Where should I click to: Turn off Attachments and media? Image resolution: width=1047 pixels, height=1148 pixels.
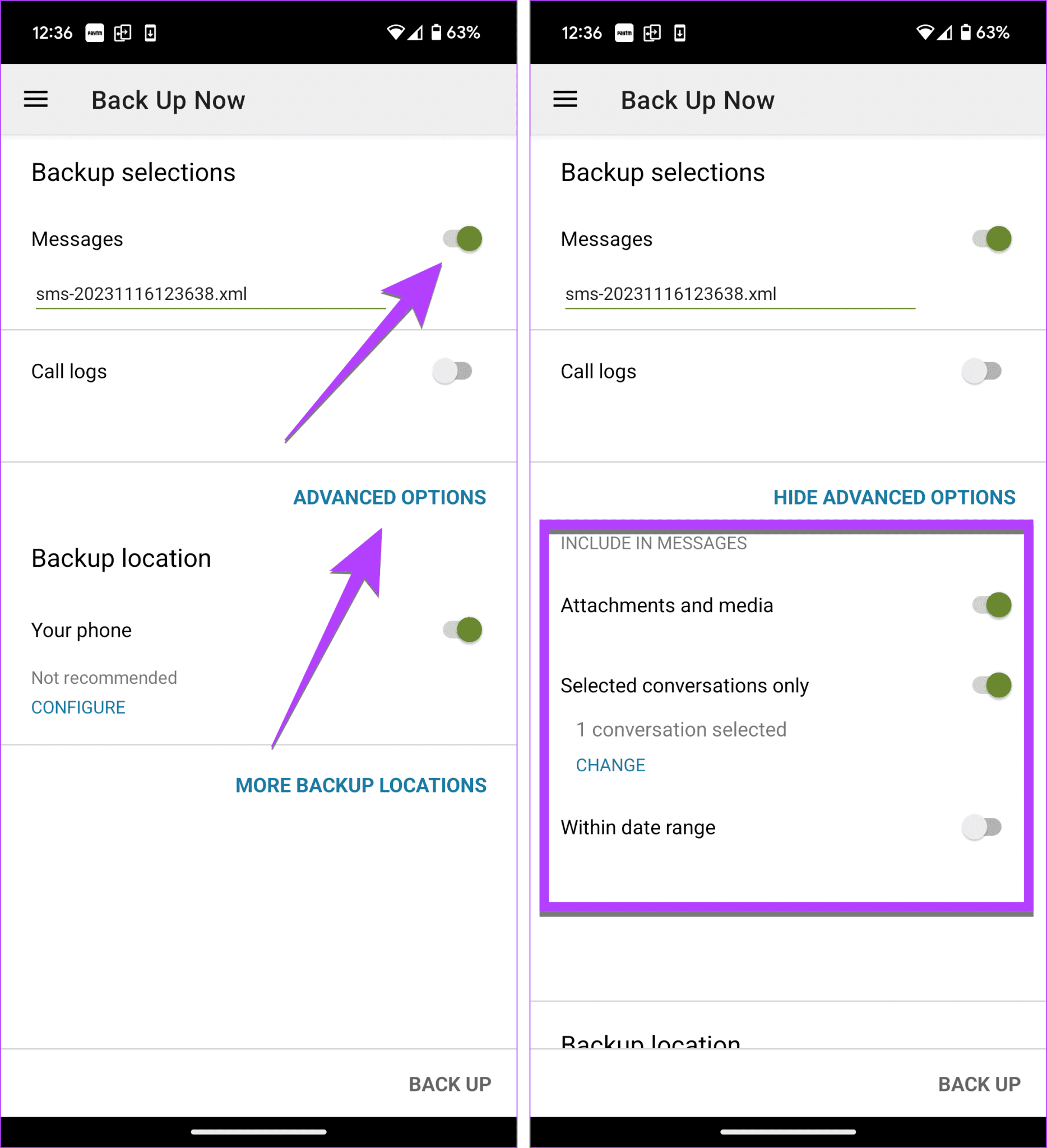993,605
